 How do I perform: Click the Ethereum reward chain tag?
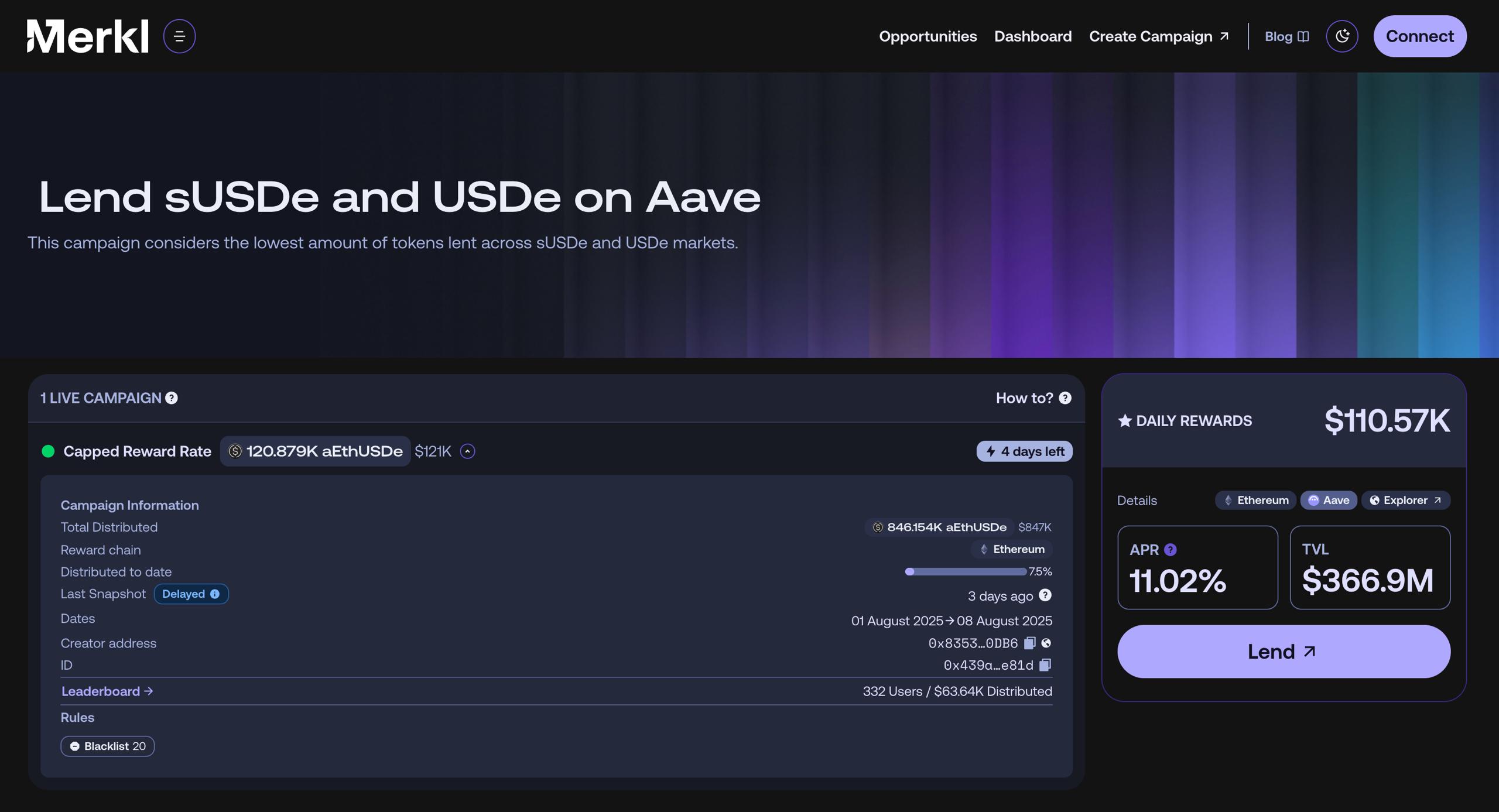tap(1012, 549)
